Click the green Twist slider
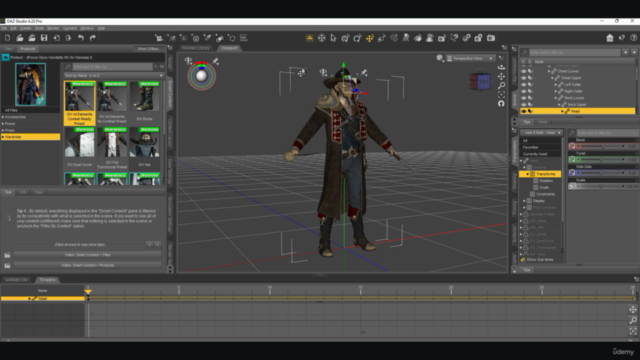Image resolution: width=640 pixels, height=360 pixels. point(602,160)
